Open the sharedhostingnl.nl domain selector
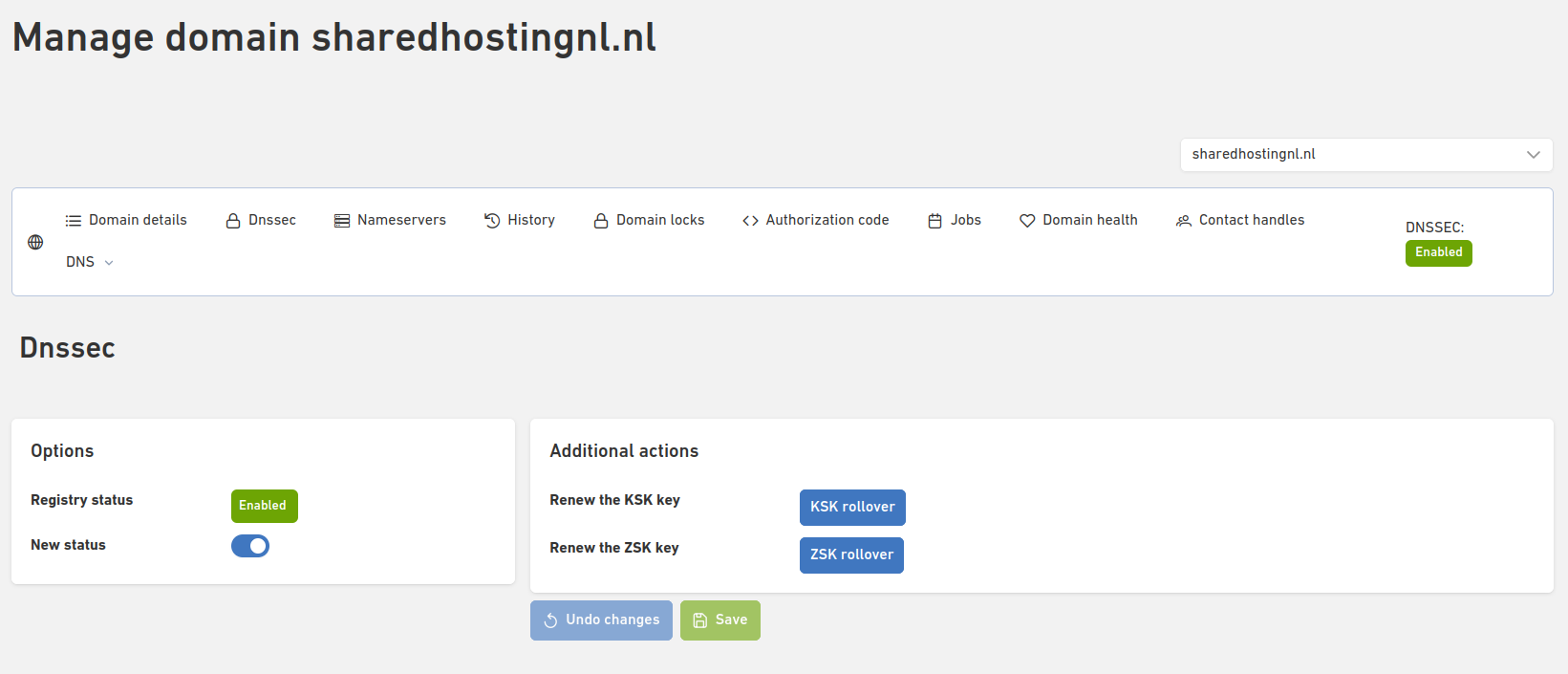 pyautogui.click(x=1366, y=155)
